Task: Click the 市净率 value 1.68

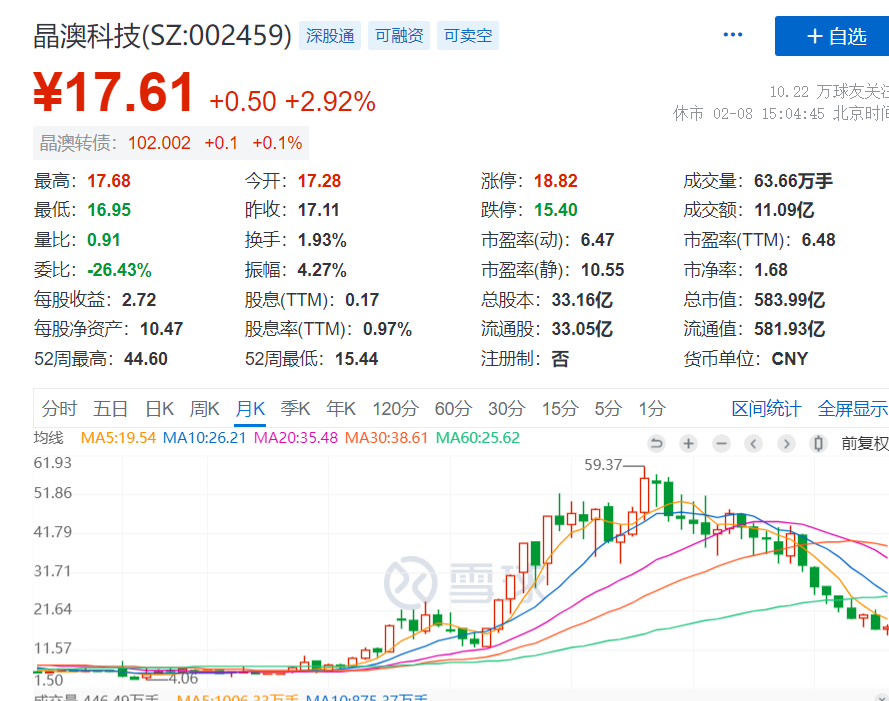Action: point(771,270)
